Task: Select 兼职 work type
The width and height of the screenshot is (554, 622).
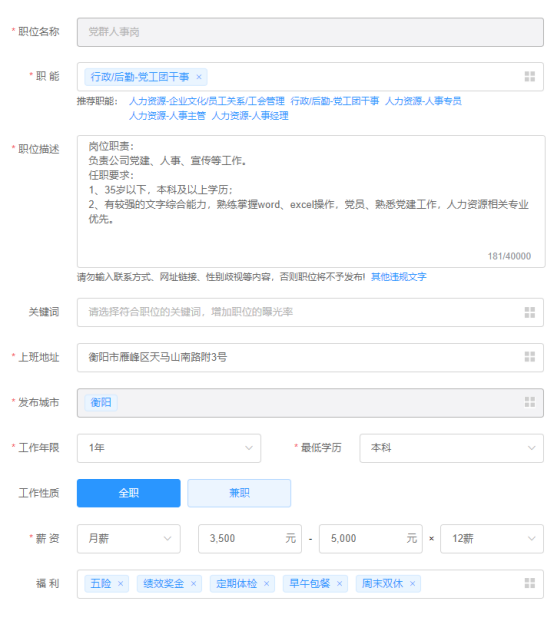Action: click(x=239, y=493)
